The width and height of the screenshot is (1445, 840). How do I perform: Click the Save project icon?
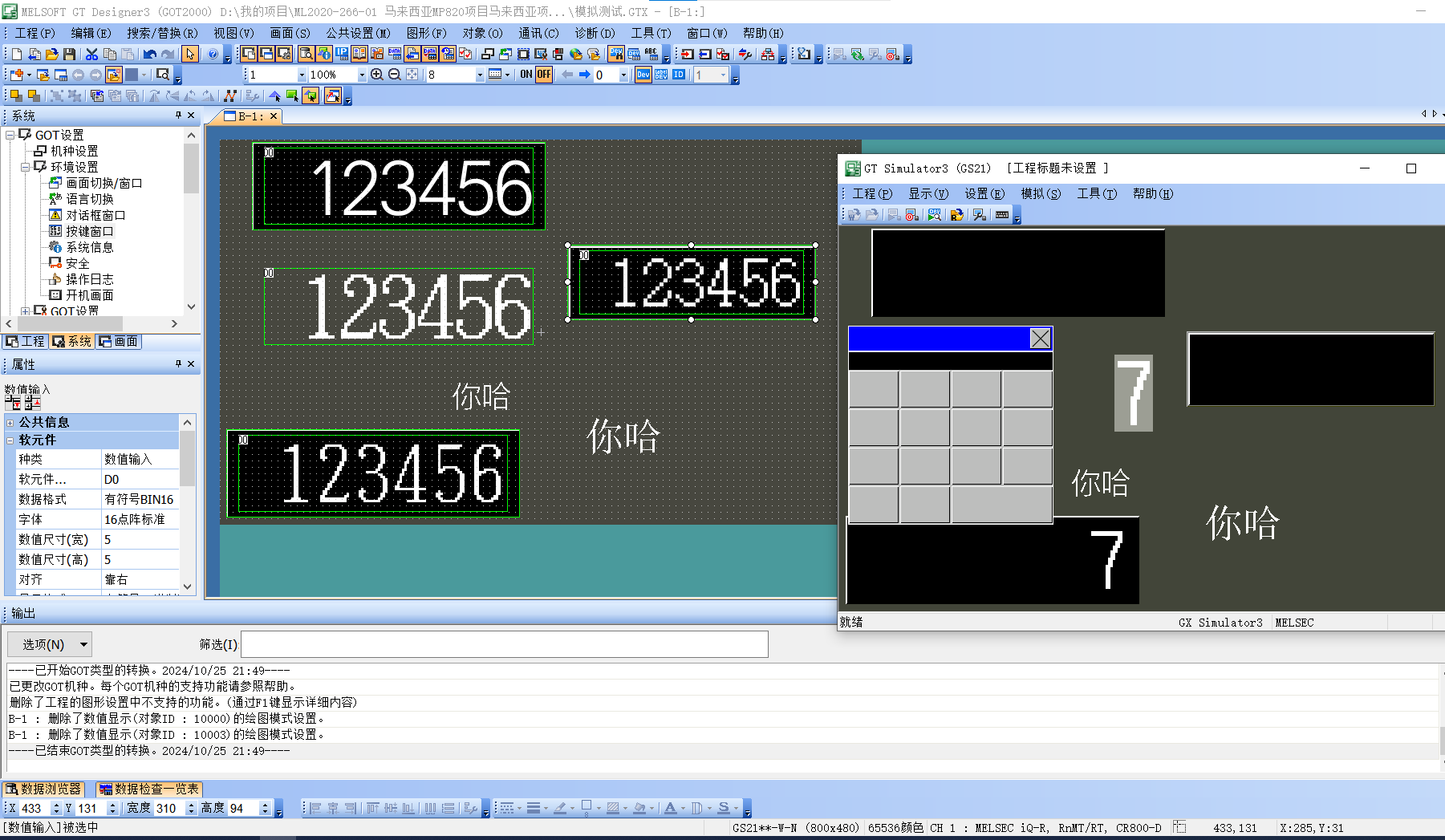point(70,55)
